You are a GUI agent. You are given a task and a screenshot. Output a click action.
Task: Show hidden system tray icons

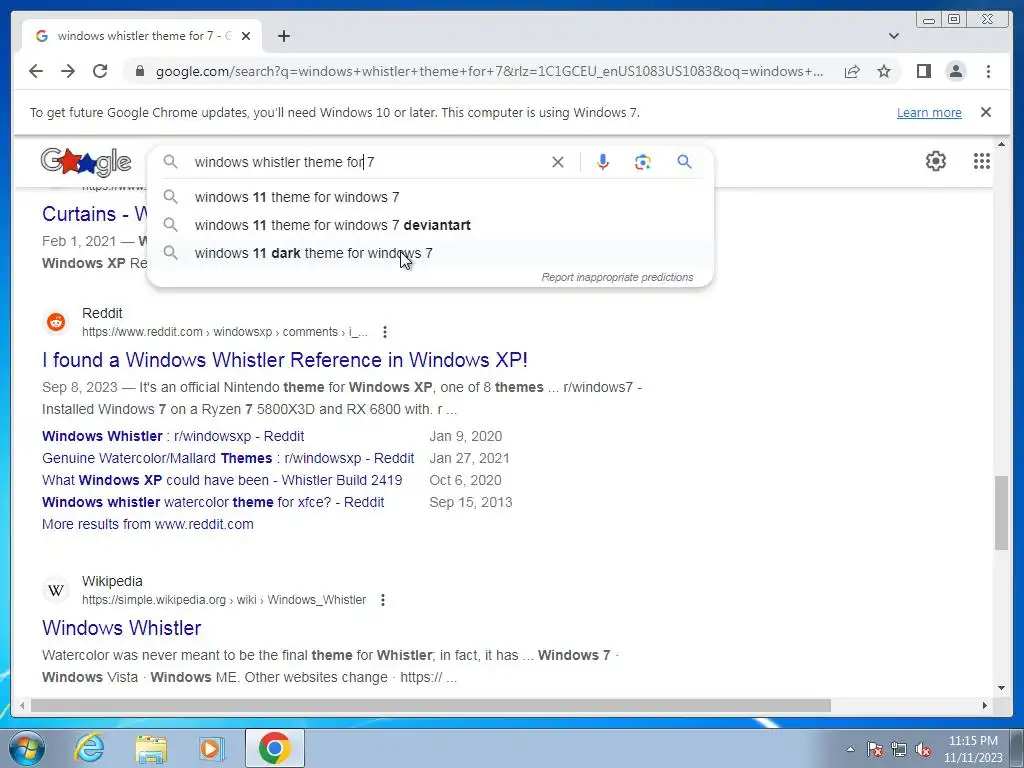pos(850,749)
